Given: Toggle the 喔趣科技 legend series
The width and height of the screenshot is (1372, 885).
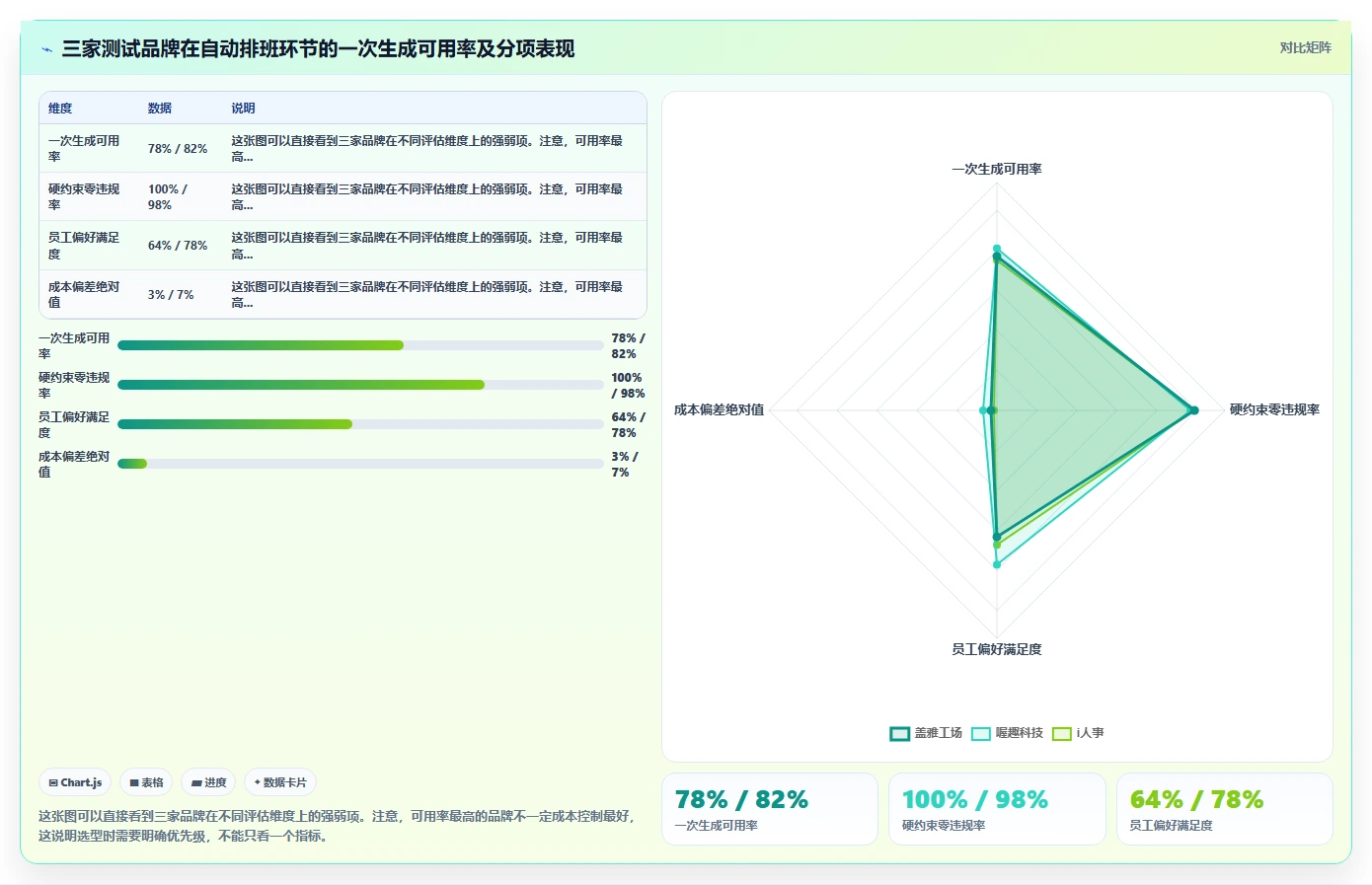Looking at the screenshot, I should coord(1007,733).
